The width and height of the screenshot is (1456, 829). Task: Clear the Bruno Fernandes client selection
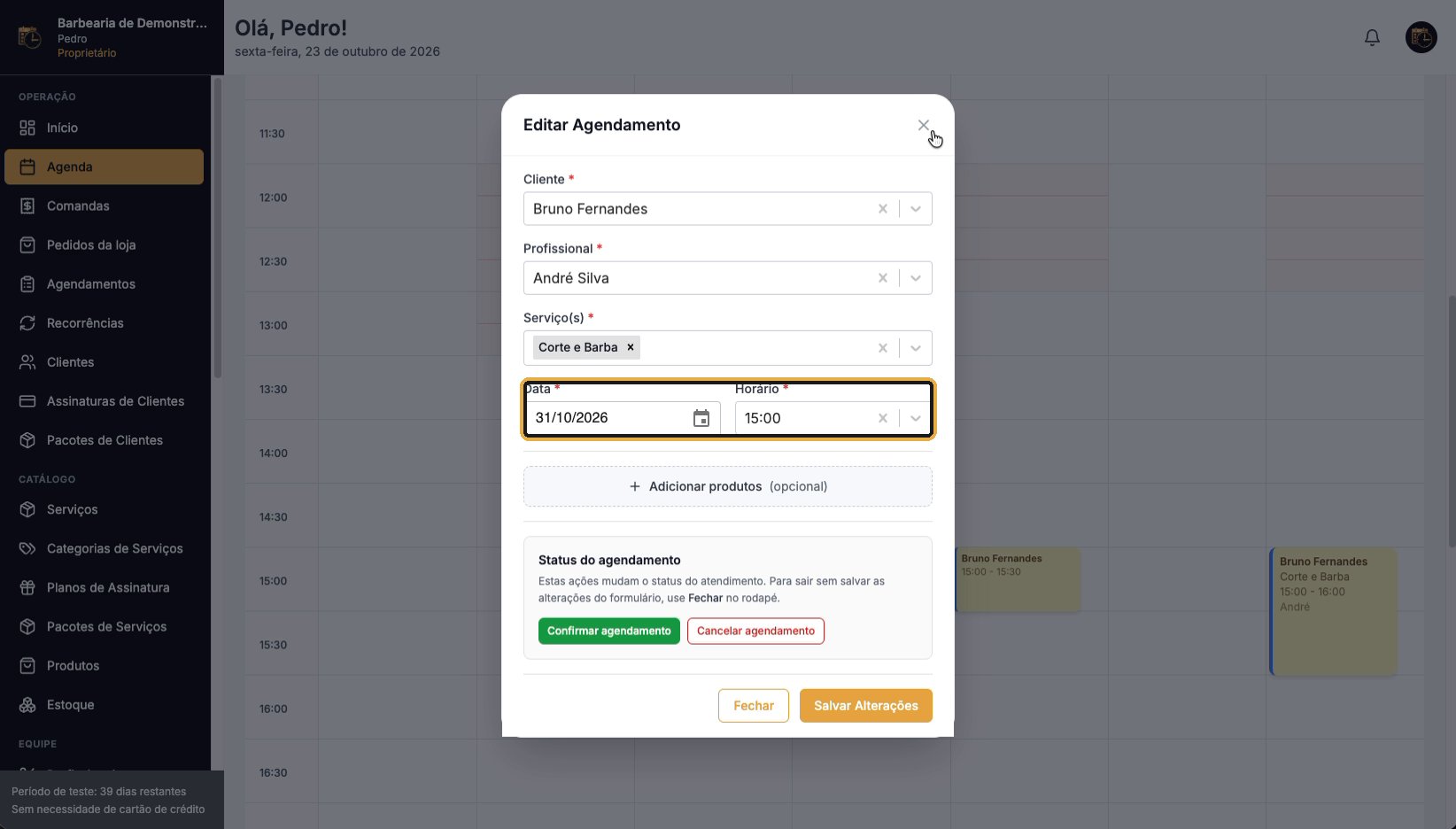pos(883,209)
